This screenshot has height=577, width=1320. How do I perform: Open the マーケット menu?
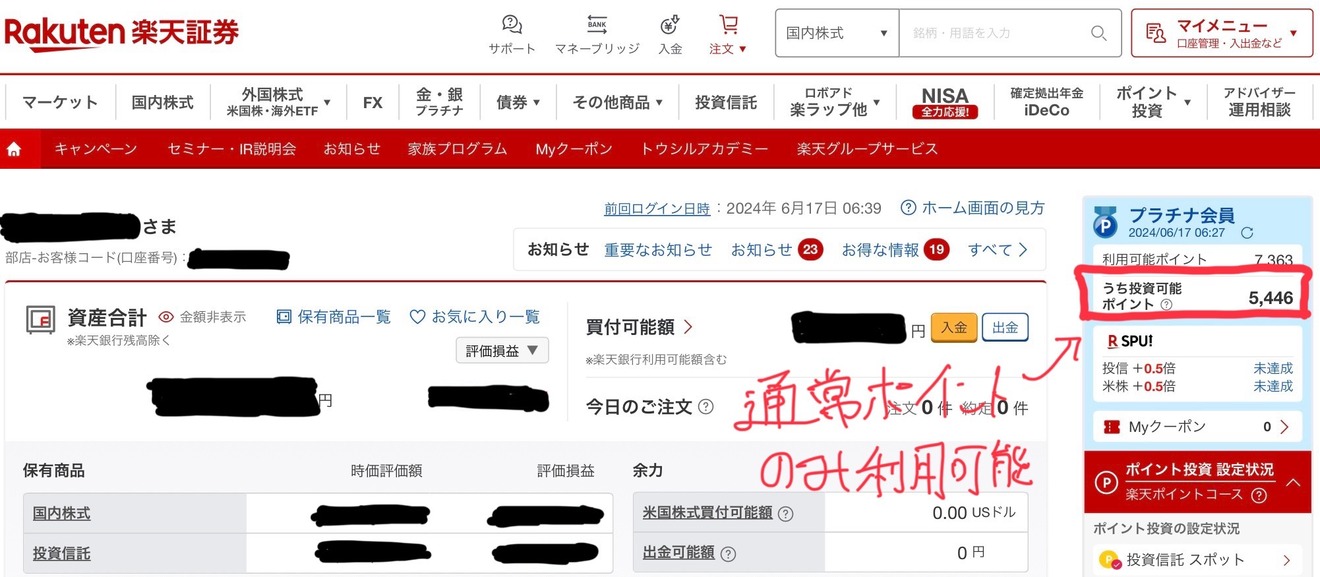point(60,102)
